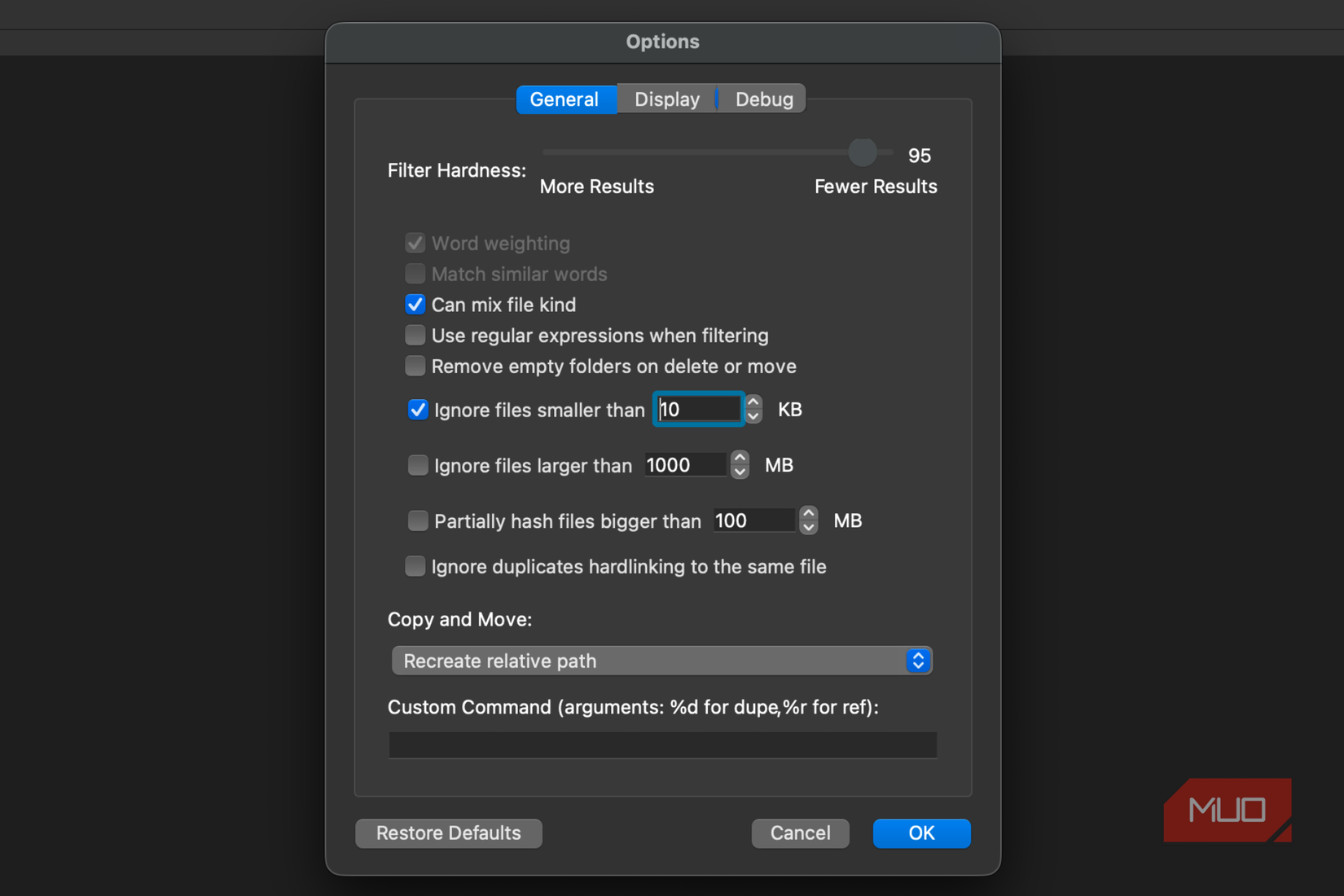Increment the KB value with the up stepper
Viewport: 1344px width, 896px height.
tap(753, 401)
